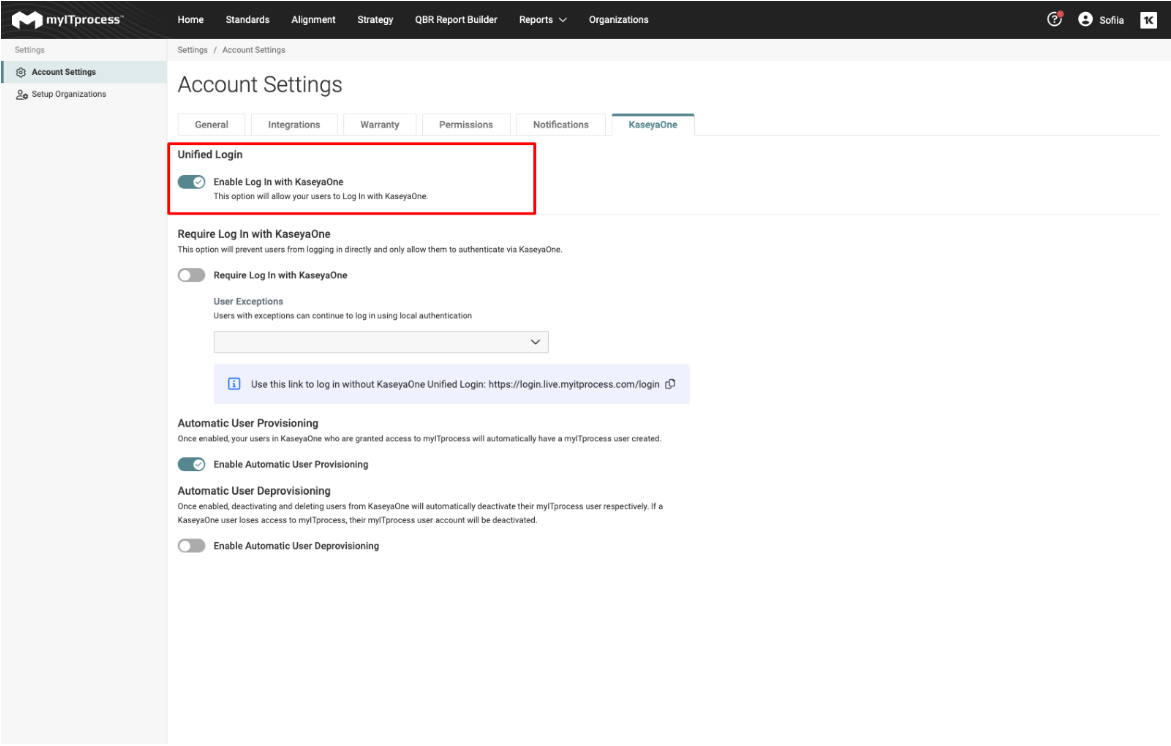
Task: Click the blue info icon in the link banner
Action: coord(234,384)
